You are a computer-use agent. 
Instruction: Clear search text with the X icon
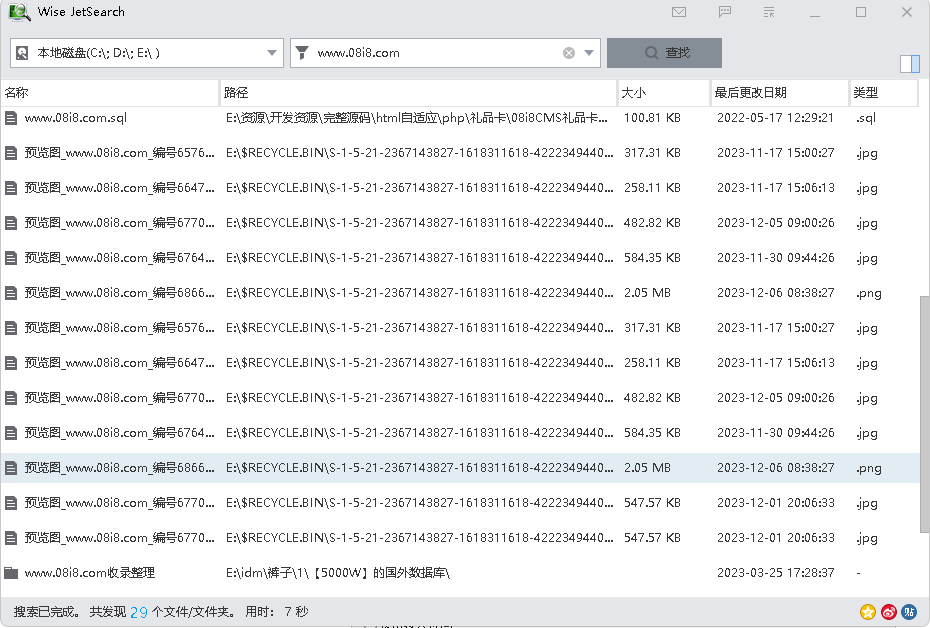pyautogui.click(x=568, y=52)
